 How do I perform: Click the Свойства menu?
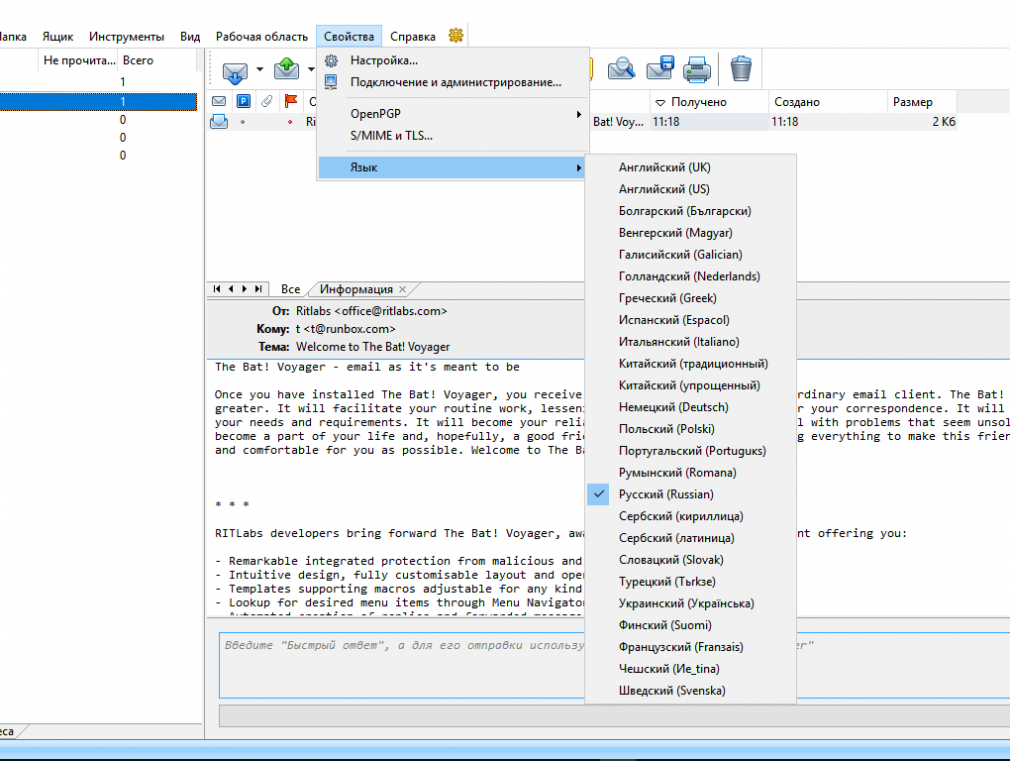349,37
